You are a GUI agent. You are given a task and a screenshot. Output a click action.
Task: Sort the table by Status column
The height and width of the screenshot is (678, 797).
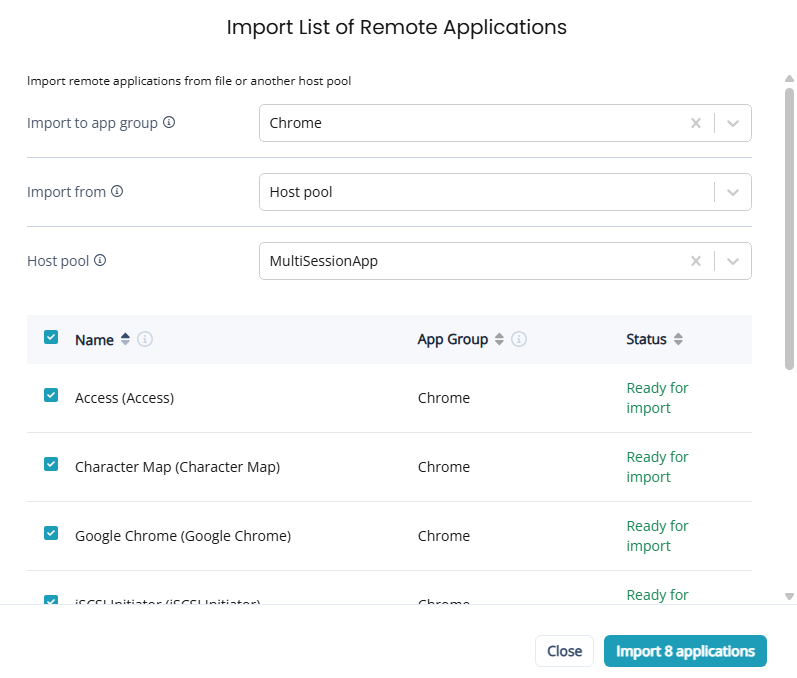click(x=678, y=340)
